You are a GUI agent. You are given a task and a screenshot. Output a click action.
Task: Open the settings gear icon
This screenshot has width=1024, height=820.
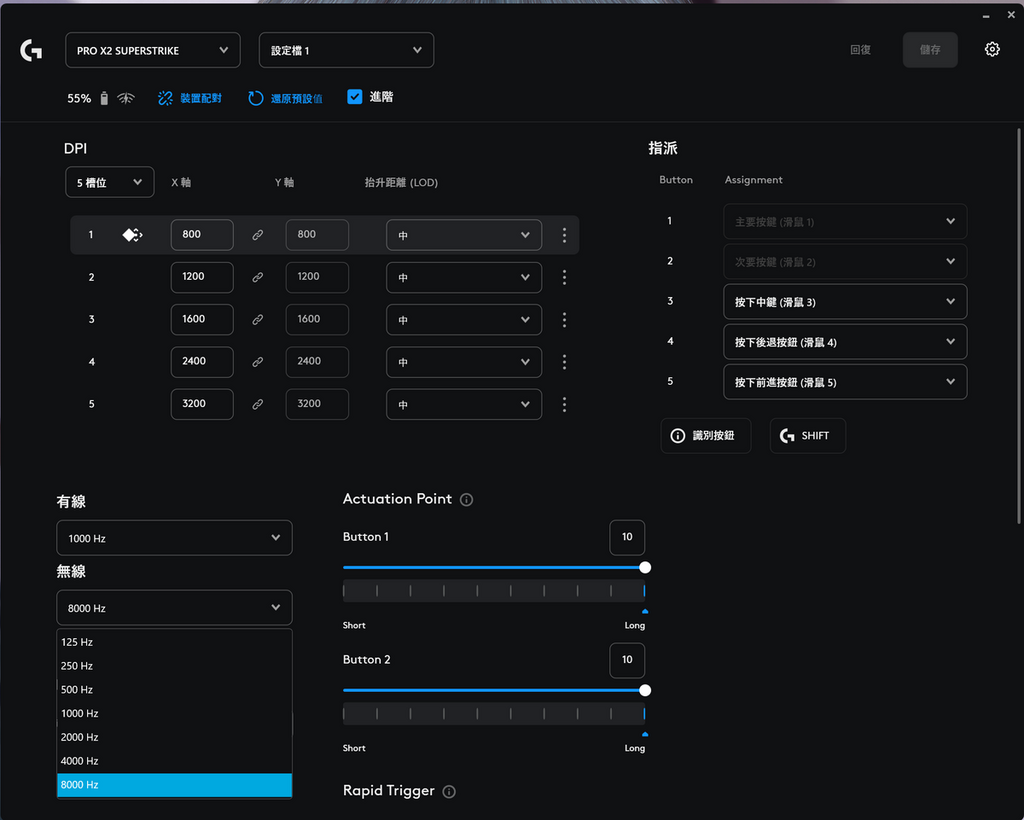pyautogui.click(x=992, y=49)
